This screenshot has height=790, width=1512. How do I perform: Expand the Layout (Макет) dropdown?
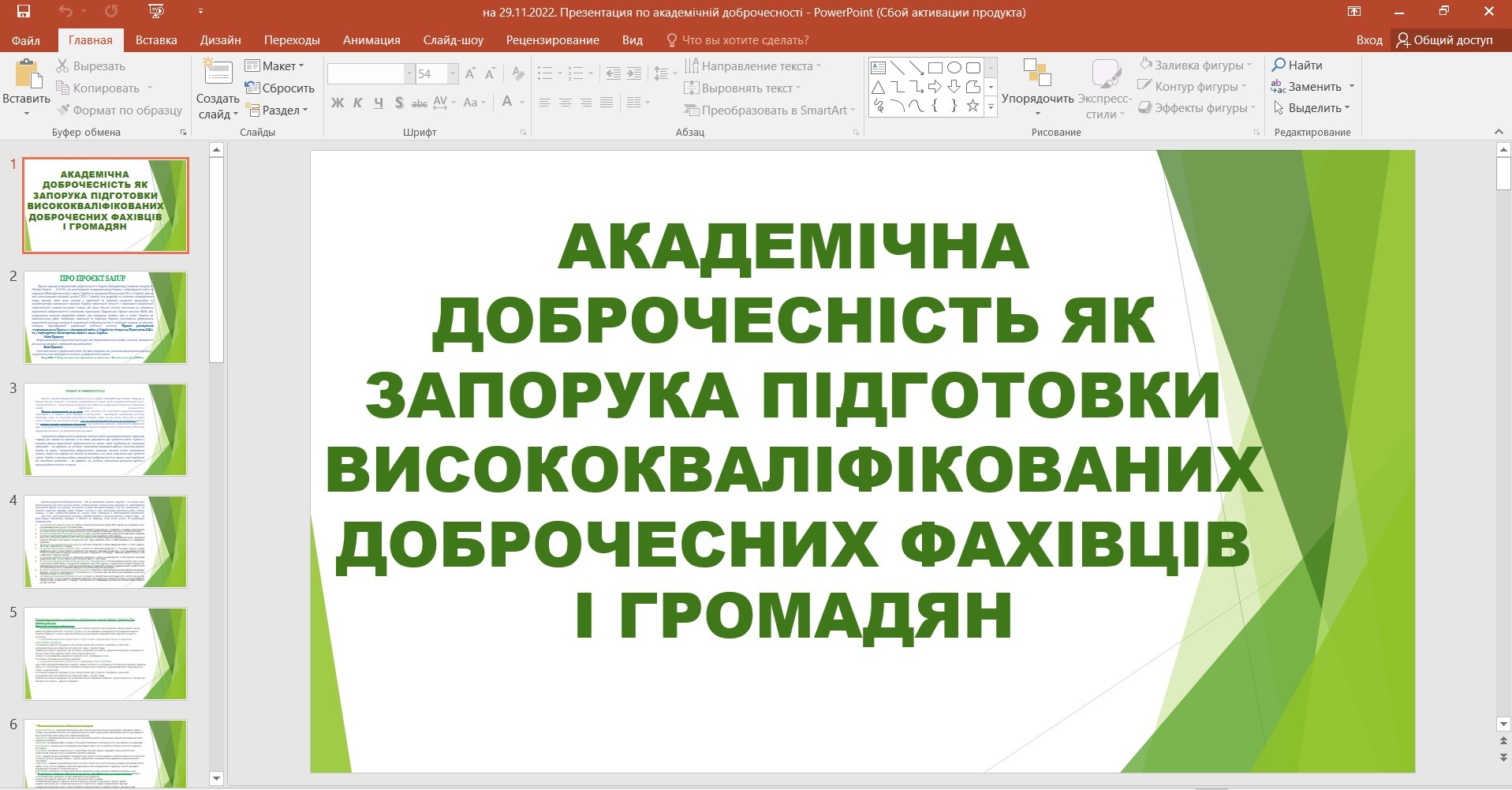(274, 66)
